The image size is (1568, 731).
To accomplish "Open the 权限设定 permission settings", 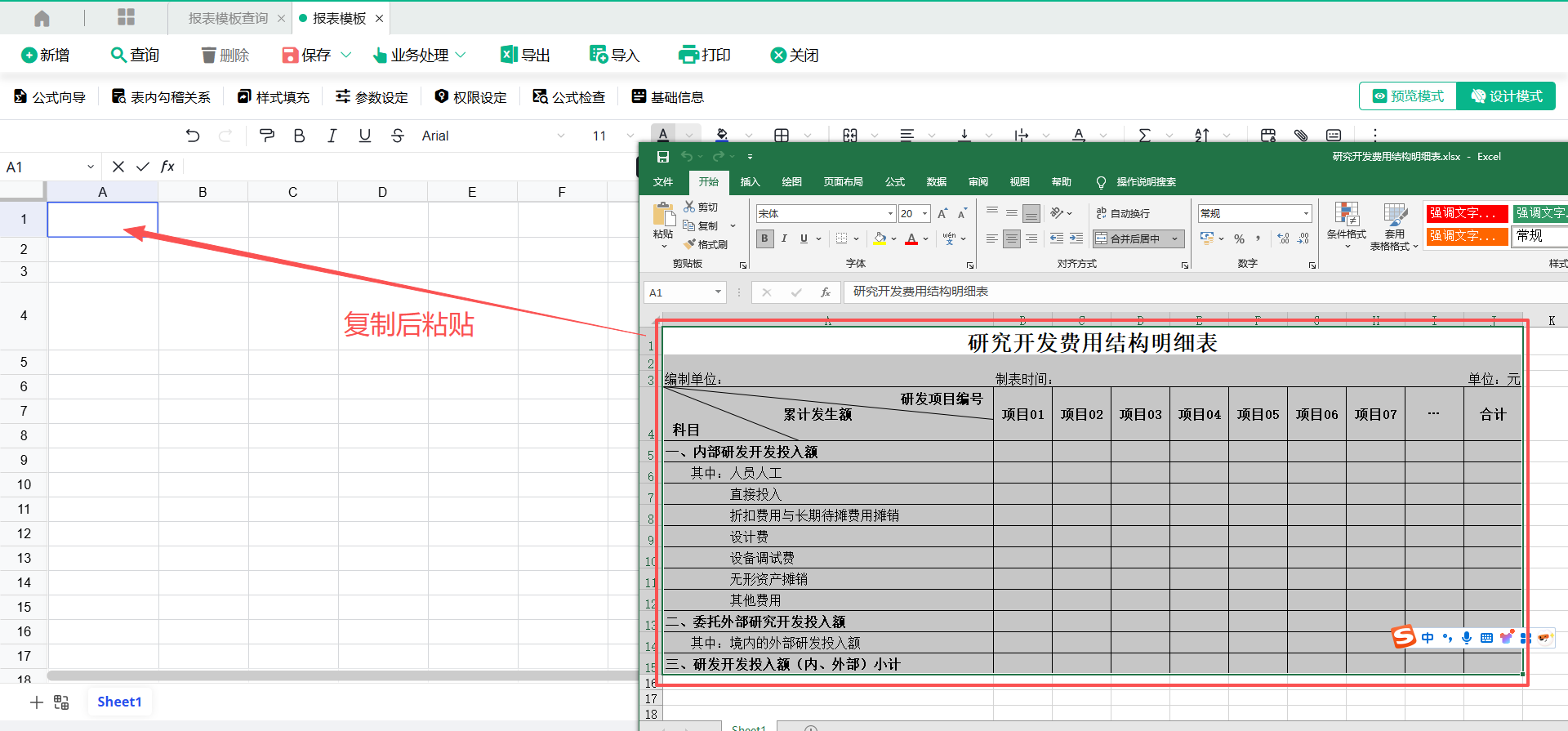I will (470, 97).
